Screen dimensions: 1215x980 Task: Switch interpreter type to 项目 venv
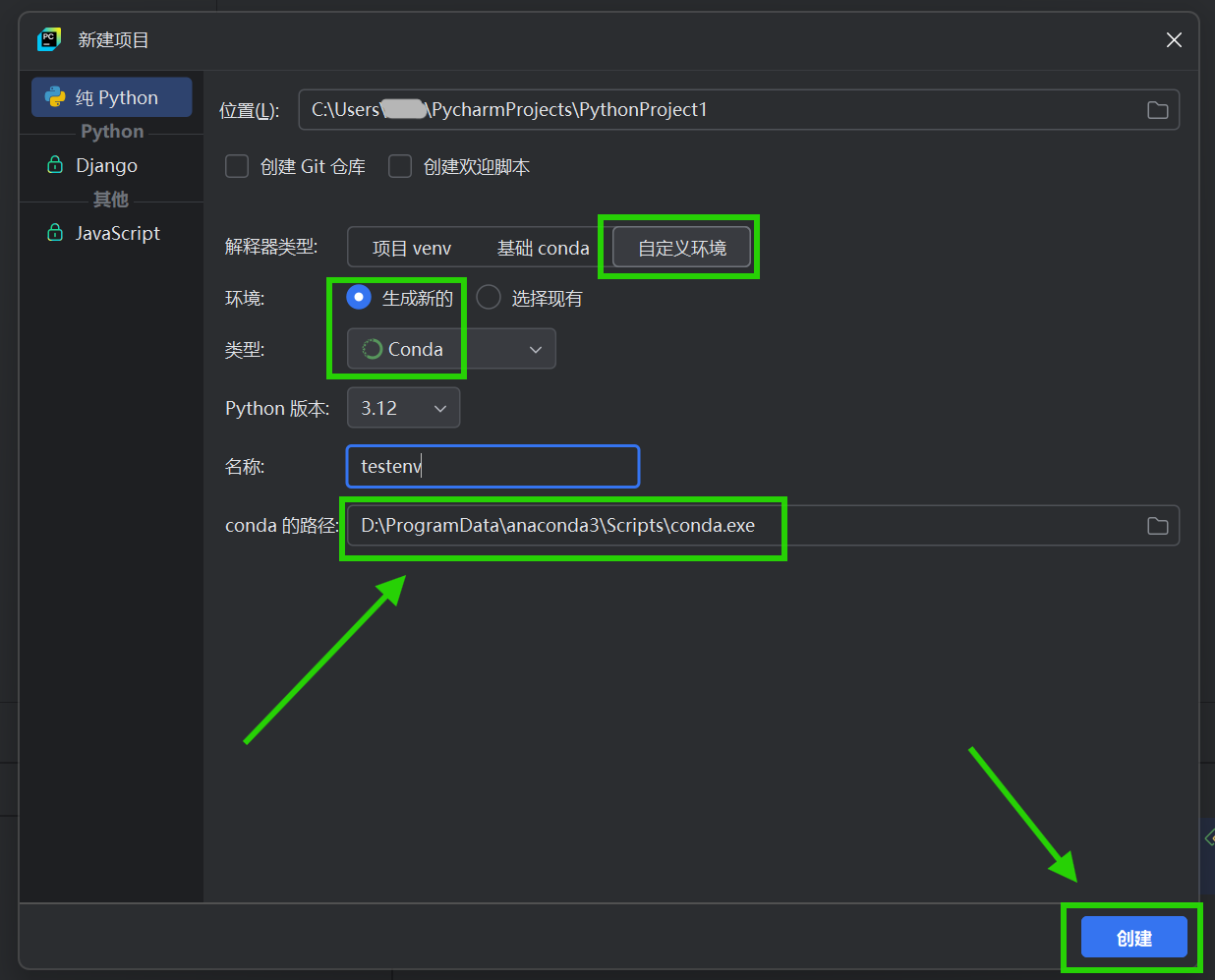click(x=412, y=248)
